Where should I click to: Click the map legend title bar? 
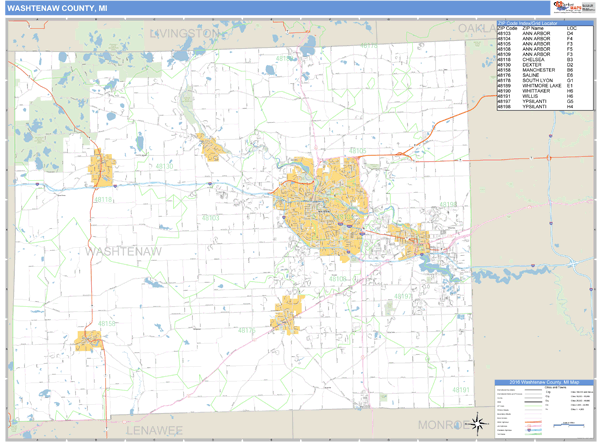point(541,384)
